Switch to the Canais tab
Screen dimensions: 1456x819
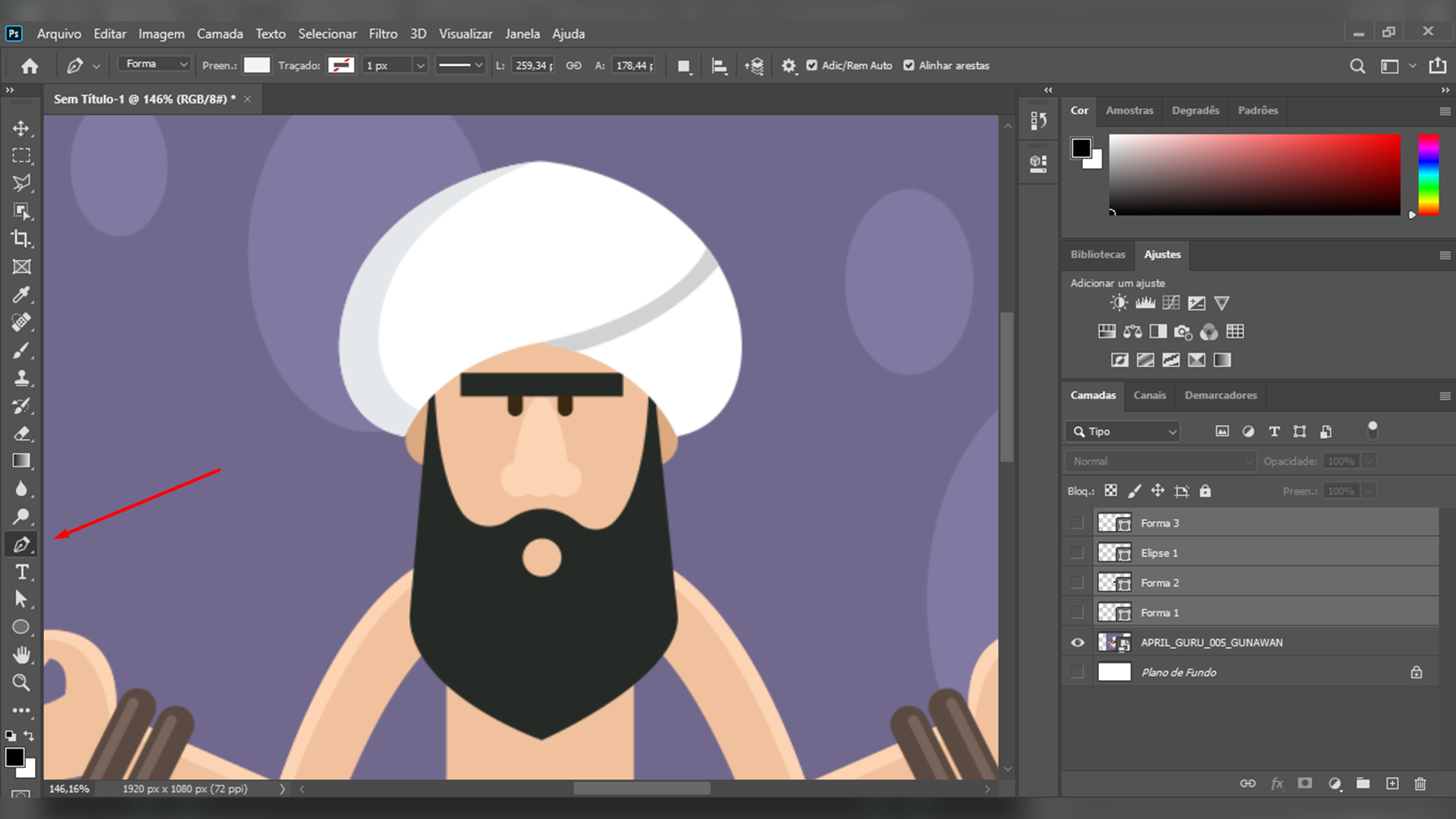tap(1149, 395)
